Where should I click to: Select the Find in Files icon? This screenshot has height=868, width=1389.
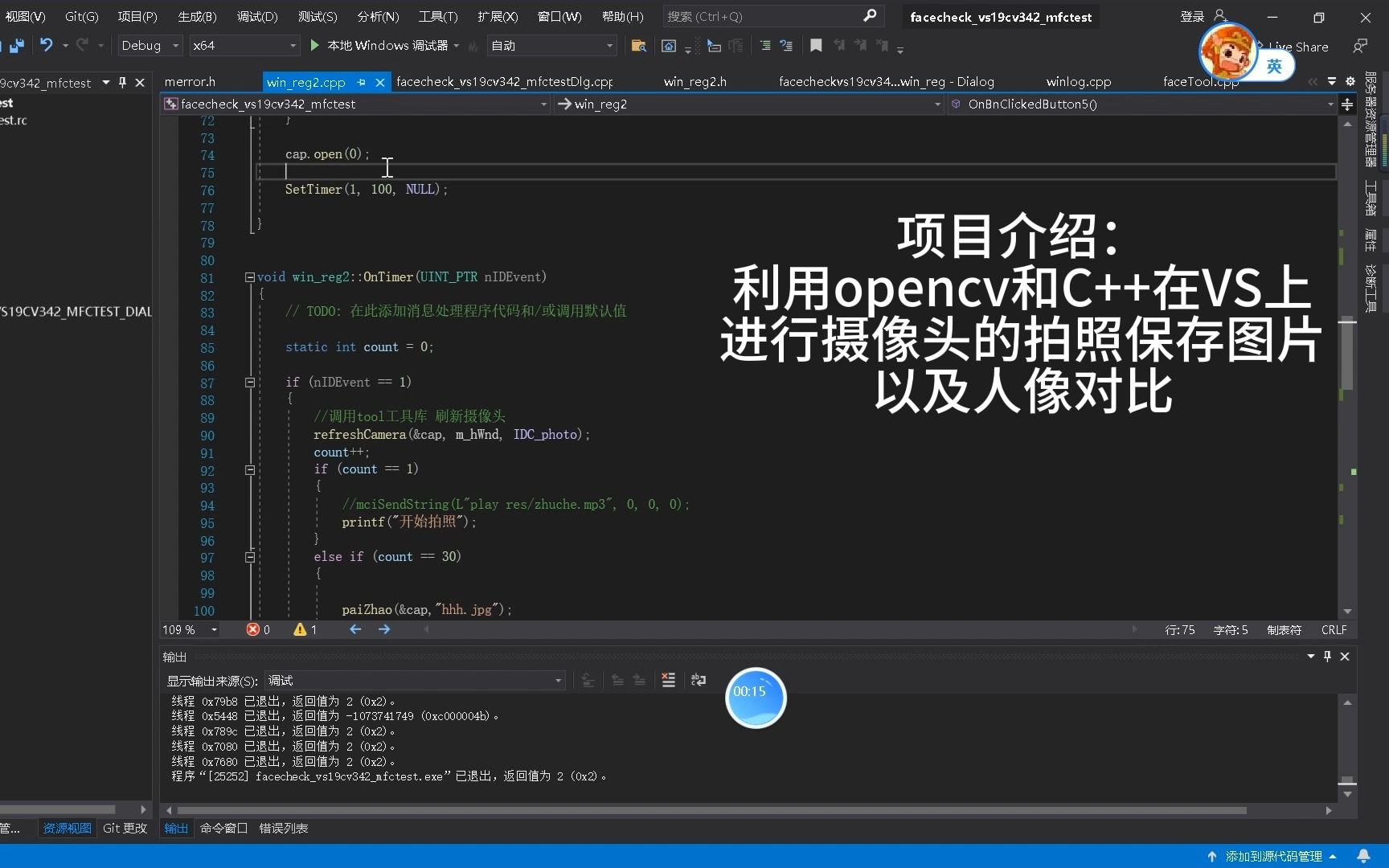[639, 46]
